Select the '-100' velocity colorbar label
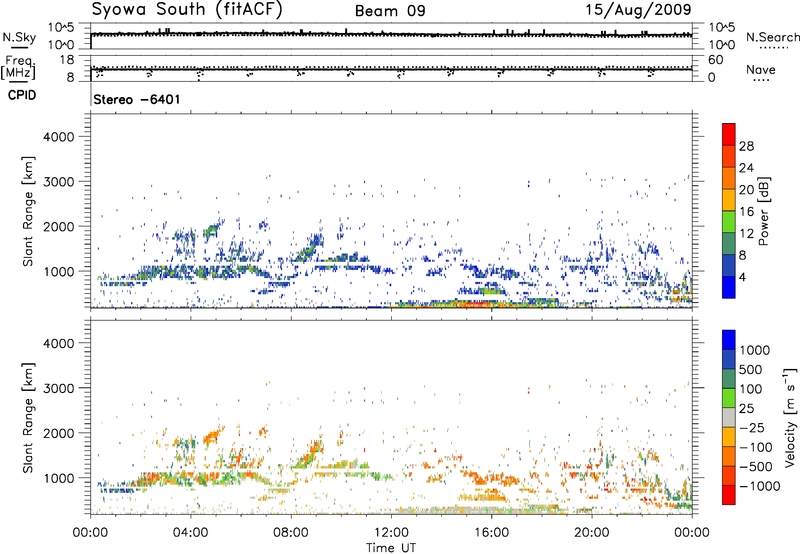The image size is (800, 554). tap(756, 447)
